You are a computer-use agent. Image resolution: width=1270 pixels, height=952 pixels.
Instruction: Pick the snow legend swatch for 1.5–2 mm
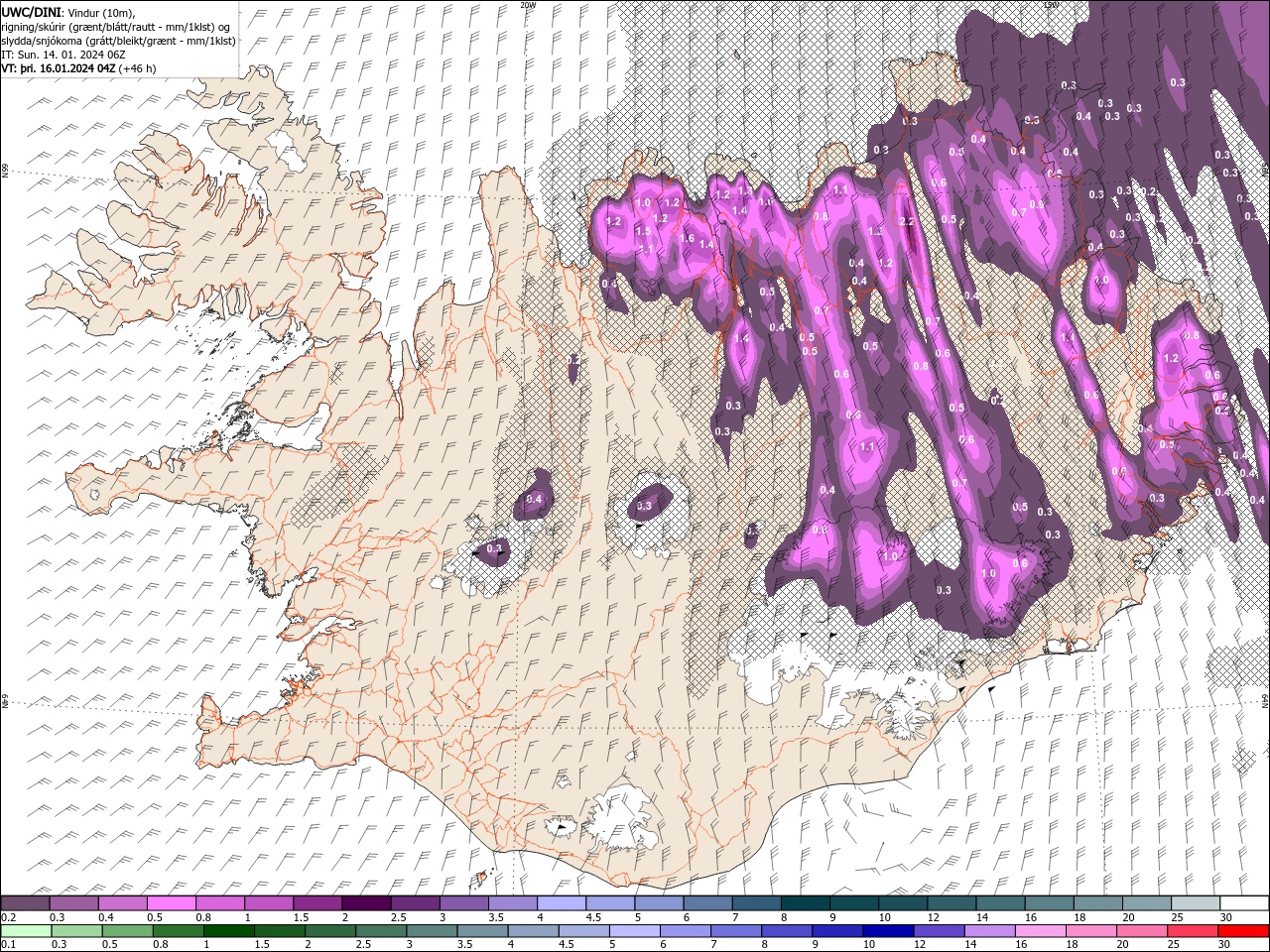[317, 903]
